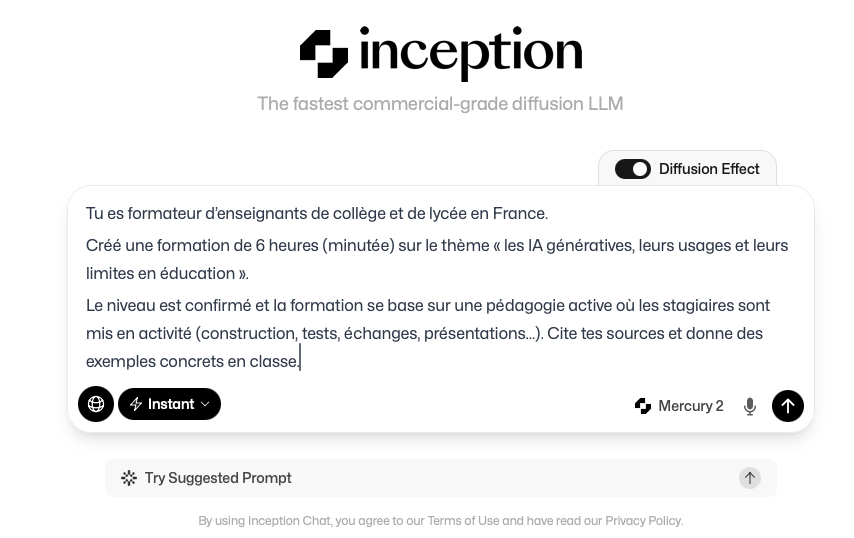Send the prompt with the arrow button

[788, 406]
